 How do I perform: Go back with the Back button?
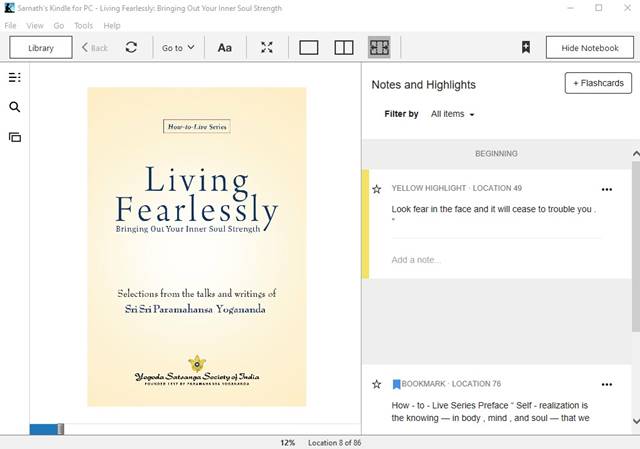(x=95, y=48)
